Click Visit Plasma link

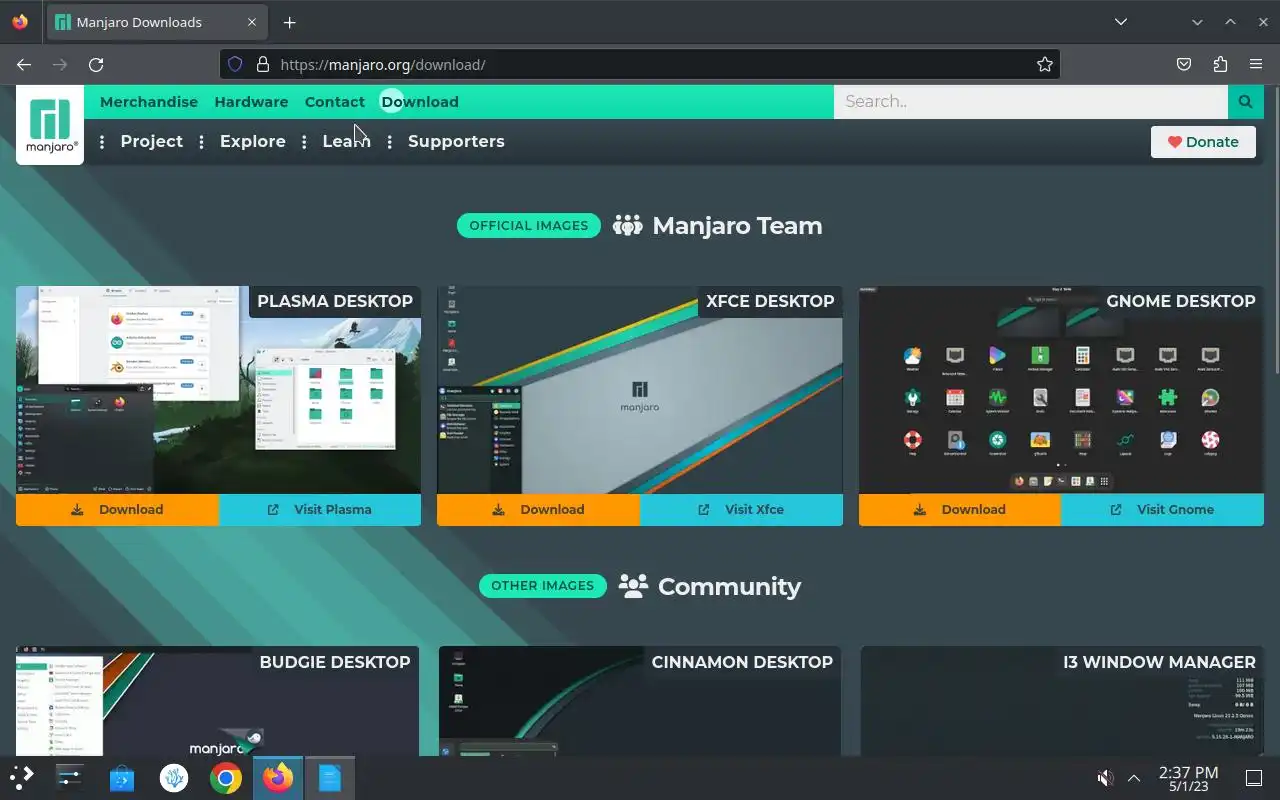tap(320, 509)
